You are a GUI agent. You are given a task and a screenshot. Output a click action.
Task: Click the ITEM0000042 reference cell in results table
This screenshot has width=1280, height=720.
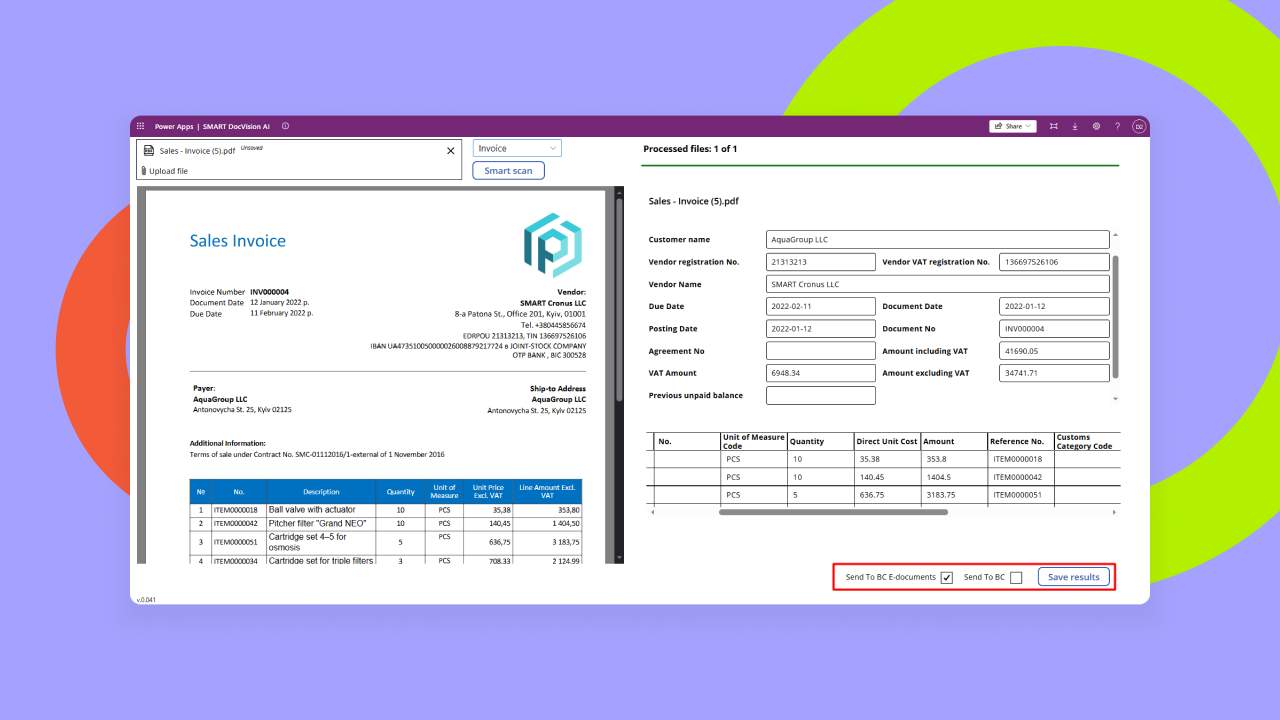(1021, 477)
